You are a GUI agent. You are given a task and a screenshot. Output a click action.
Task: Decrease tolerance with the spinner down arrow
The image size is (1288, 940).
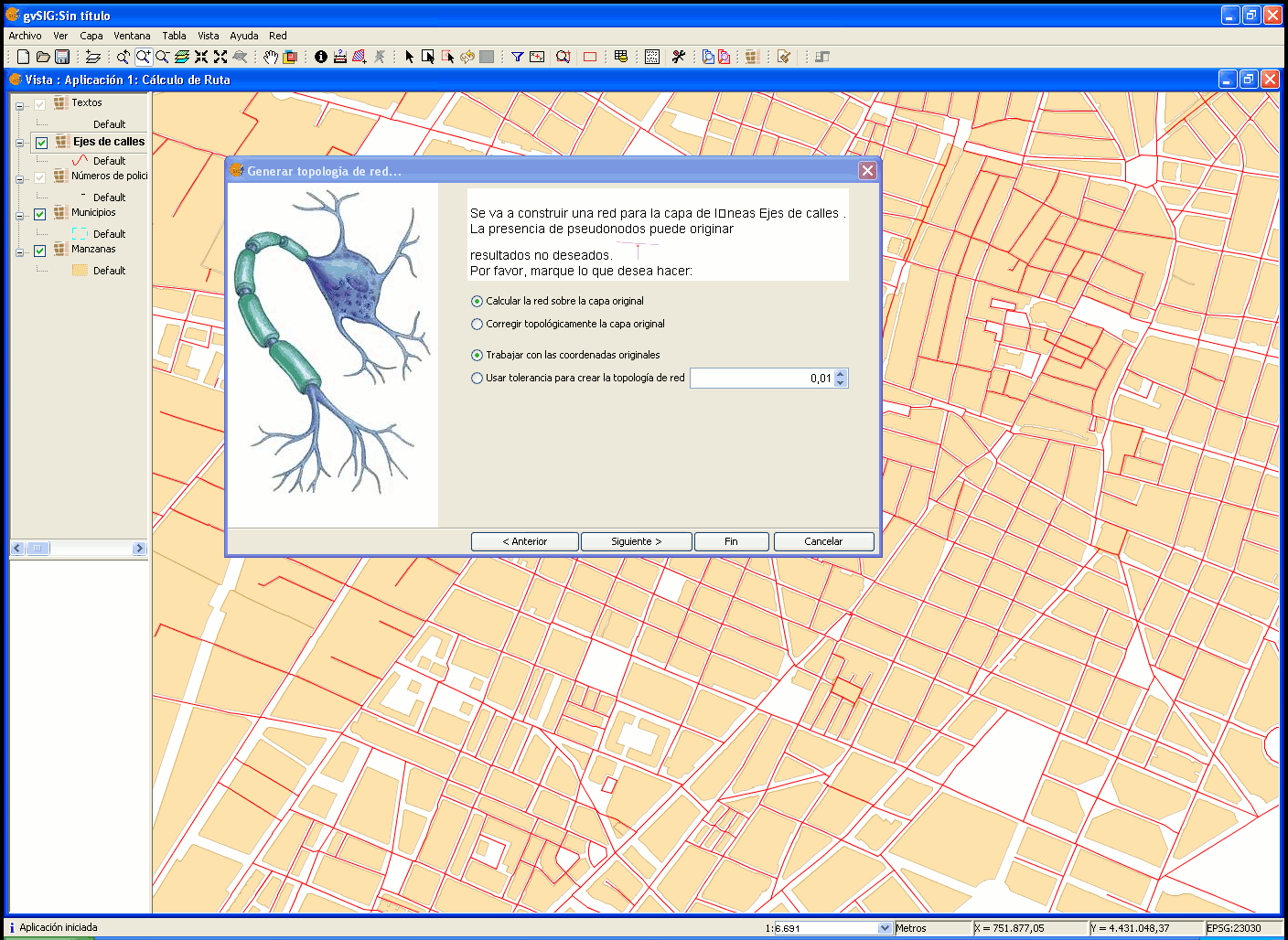[842, 382]
